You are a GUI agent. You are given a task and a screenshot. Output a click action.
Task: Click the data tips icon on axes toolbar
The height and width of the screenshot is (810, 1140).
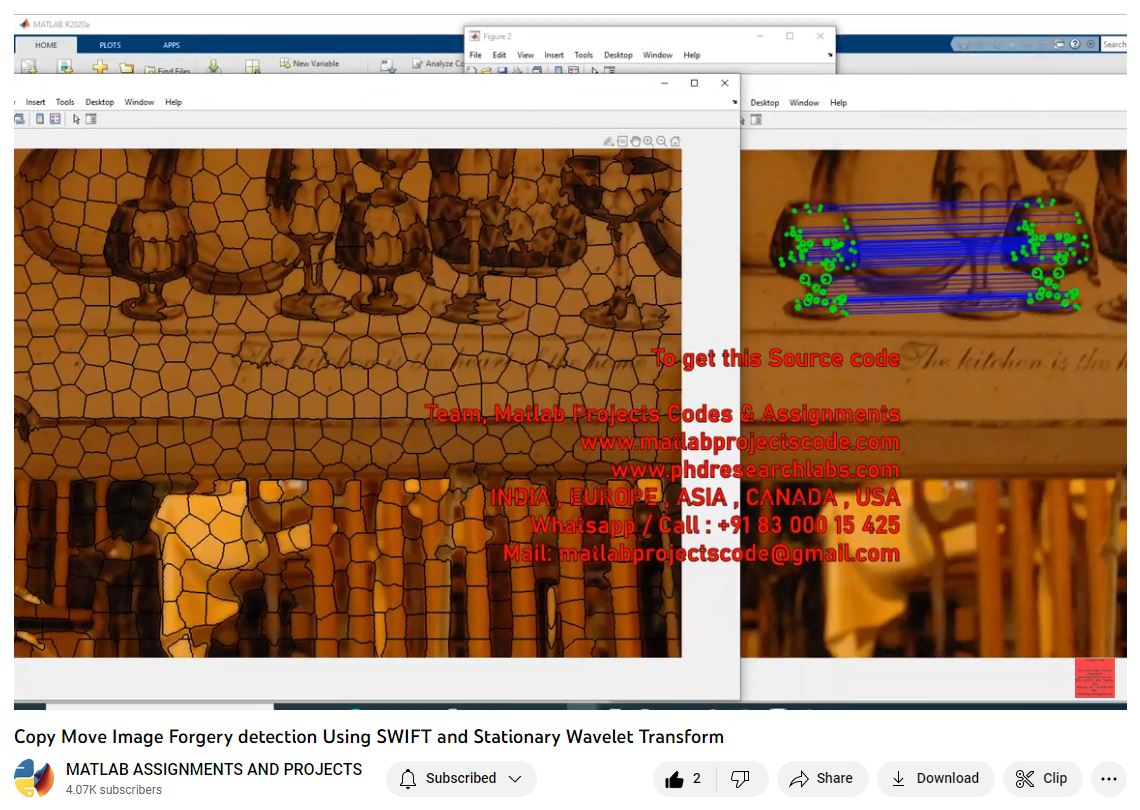[x=623, y=142]
